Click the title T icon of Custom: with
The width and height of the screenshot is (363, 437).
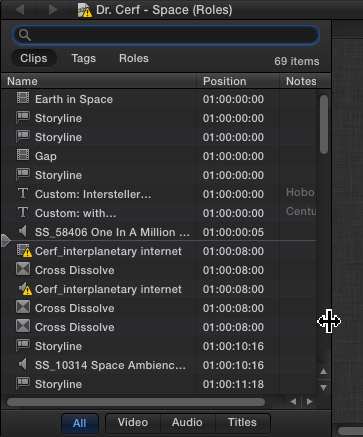[23, 212]
